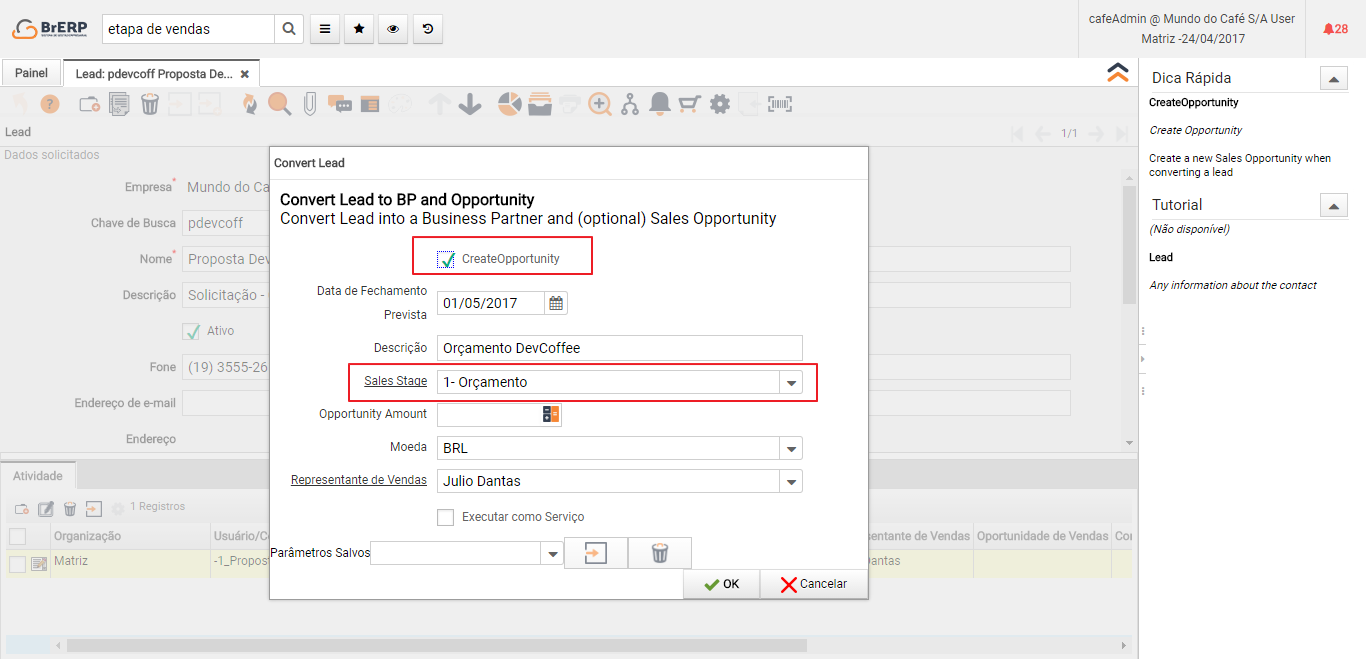1366x659 pixels.
Task: Enable Executar como Serviço checkbox
Action: (x=446, y=517)
